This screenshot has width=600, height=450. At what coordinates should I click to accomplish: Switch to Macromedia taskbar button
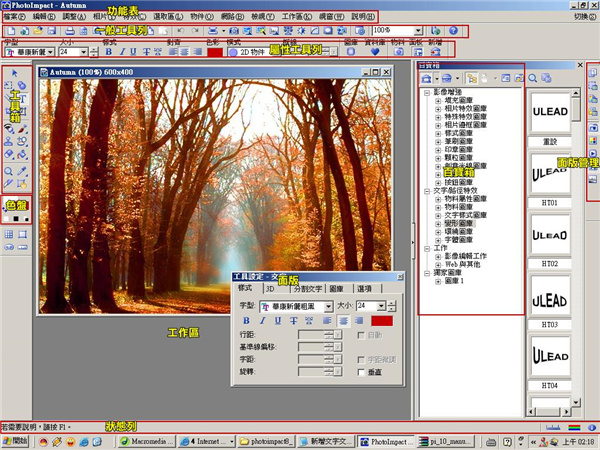click(147, 442)
